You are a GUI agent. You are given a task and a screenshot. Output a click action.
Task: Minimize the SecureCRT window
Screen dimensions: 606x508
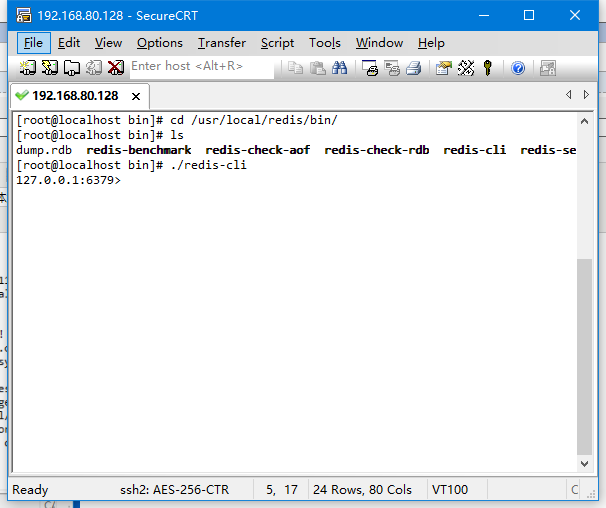click(484, 15)
